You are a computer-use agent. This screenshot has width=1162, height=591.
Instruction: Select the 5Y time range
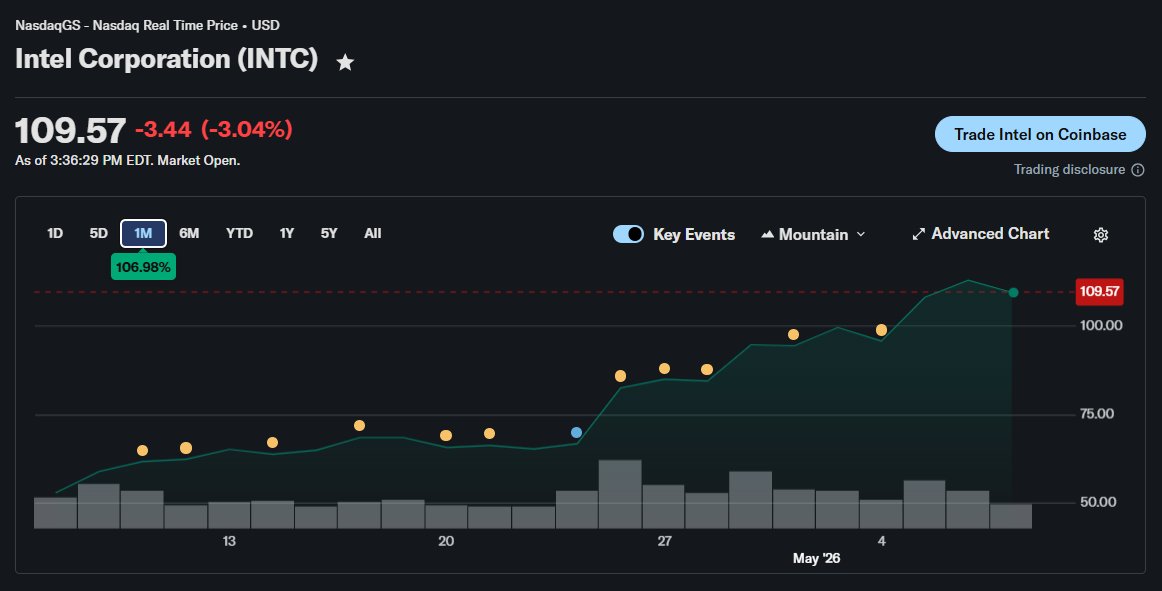tap(329, 234)
